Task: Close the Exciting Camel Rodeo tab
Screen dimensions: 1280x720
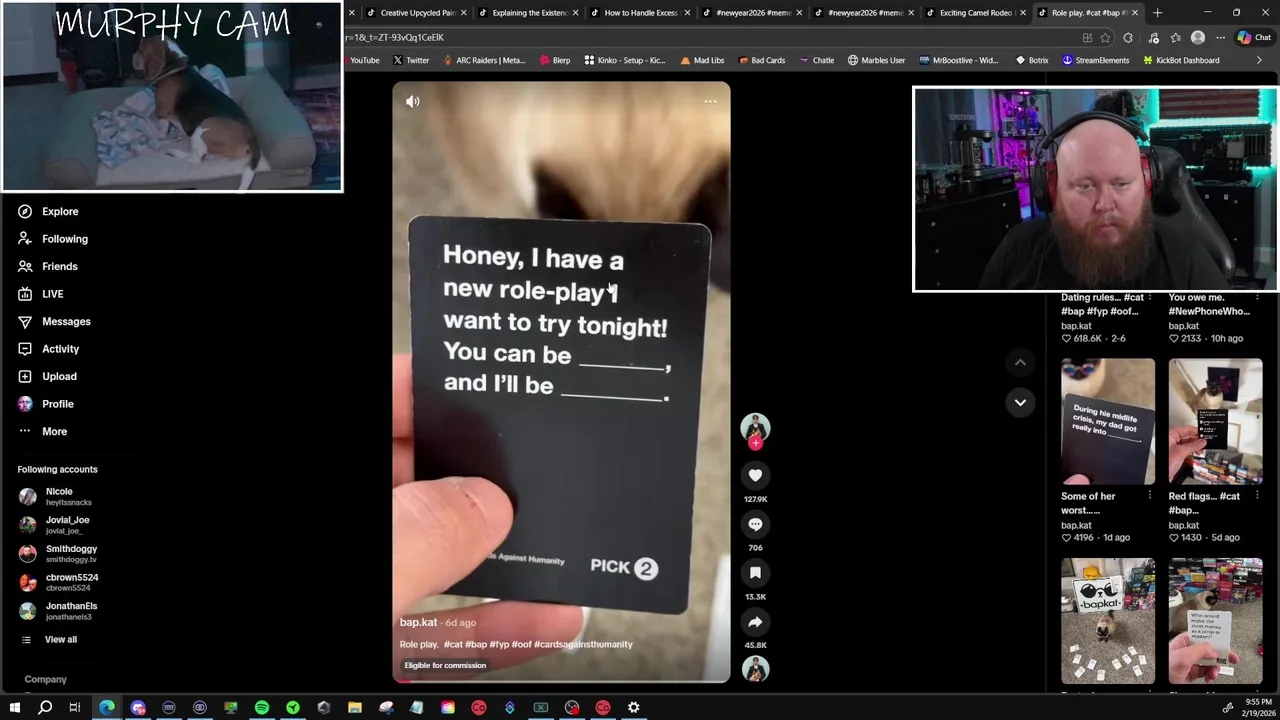Action: point(1023,13)
